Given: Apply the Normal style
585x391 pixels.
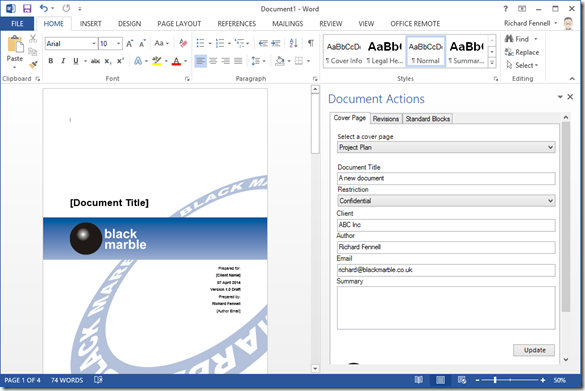Looking at the screenshot, I should tap(425, 52).
